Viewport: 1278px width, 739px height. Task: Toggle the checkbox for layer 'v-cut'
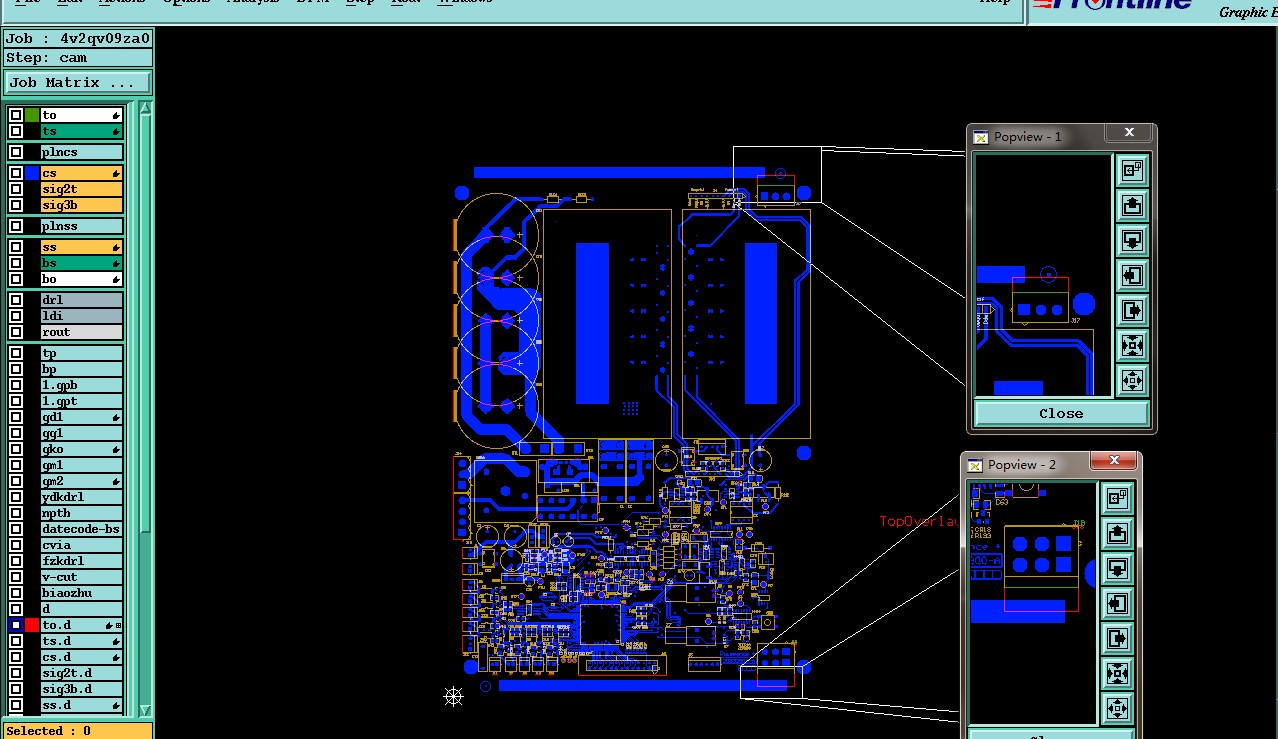[x=16, y=577]
